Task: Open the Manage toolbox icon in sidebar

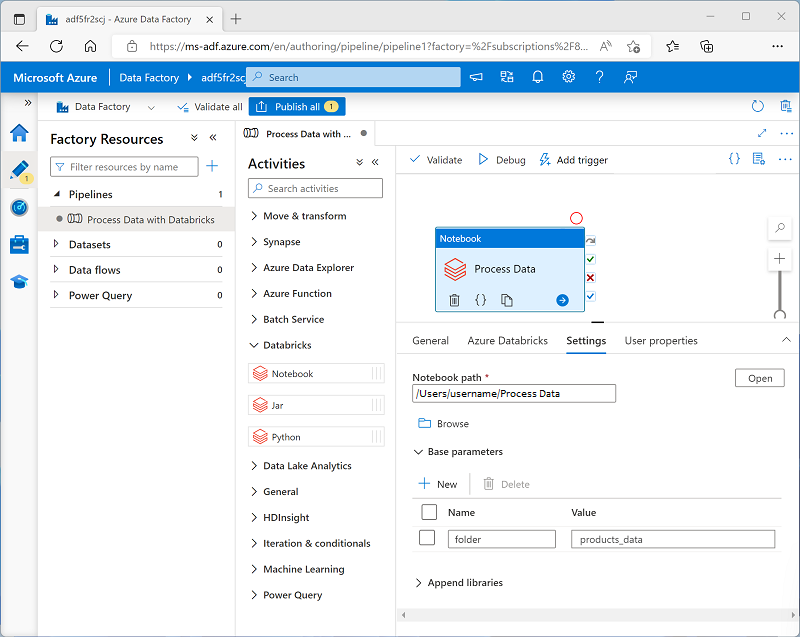Action: (x=19, y=243)
